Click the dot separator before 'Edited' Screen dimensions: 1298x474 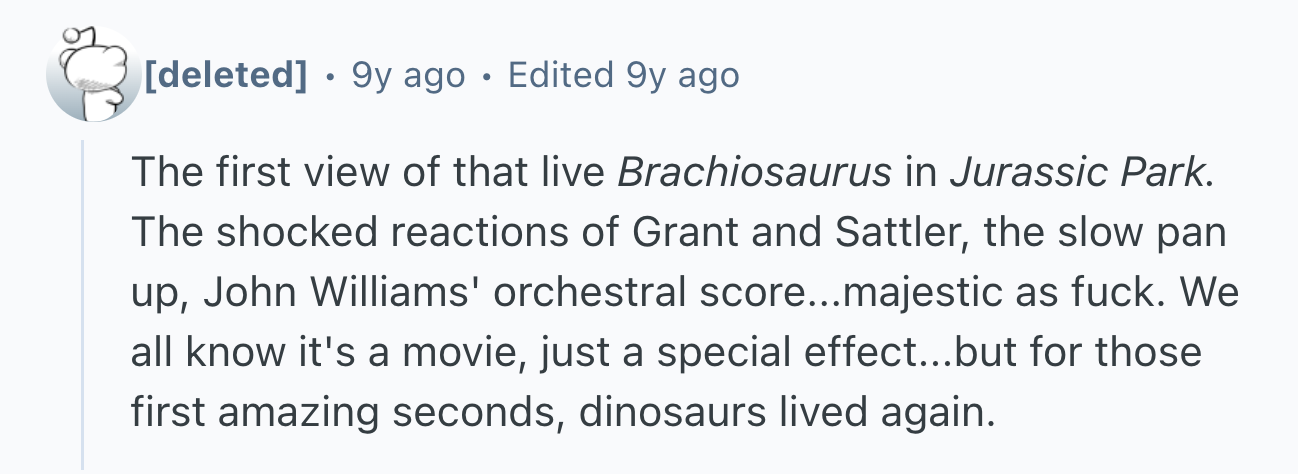click(x=487, y=75)
